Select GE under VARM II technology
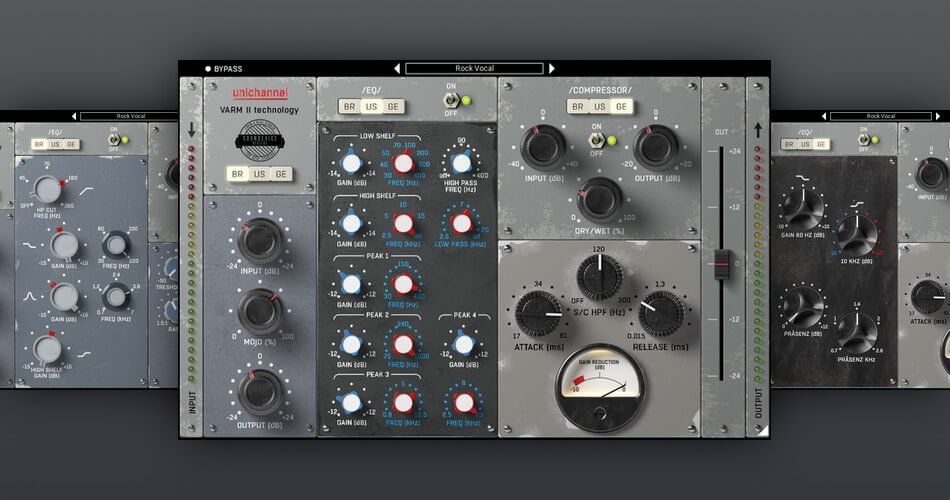 281,174
